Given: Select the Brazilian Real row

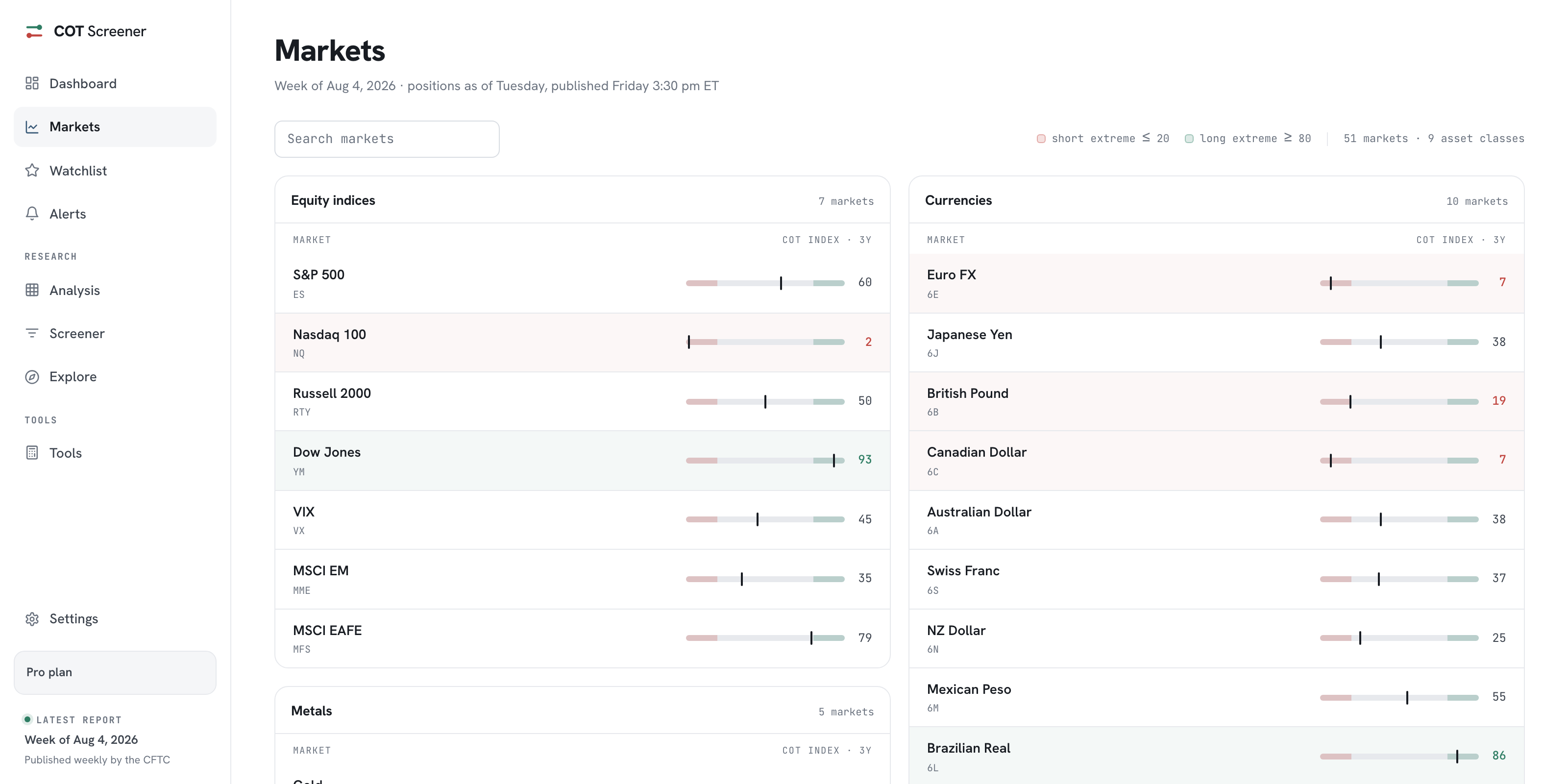Looking at the screenshot, I should pyautogui.click(x=1216, y=756).
